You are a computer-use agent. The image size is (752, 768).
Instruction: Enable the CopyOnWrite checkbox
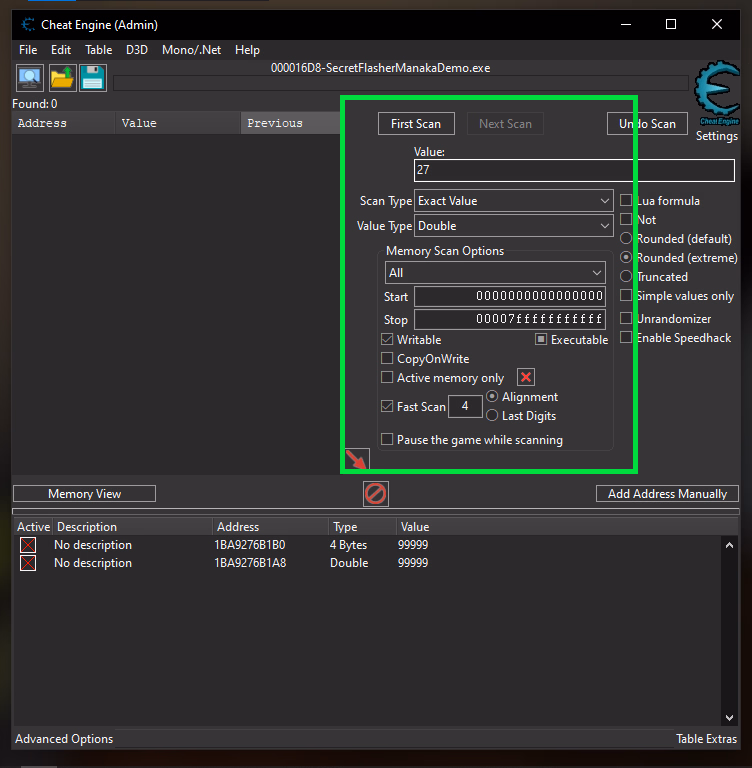coord(387,359)
